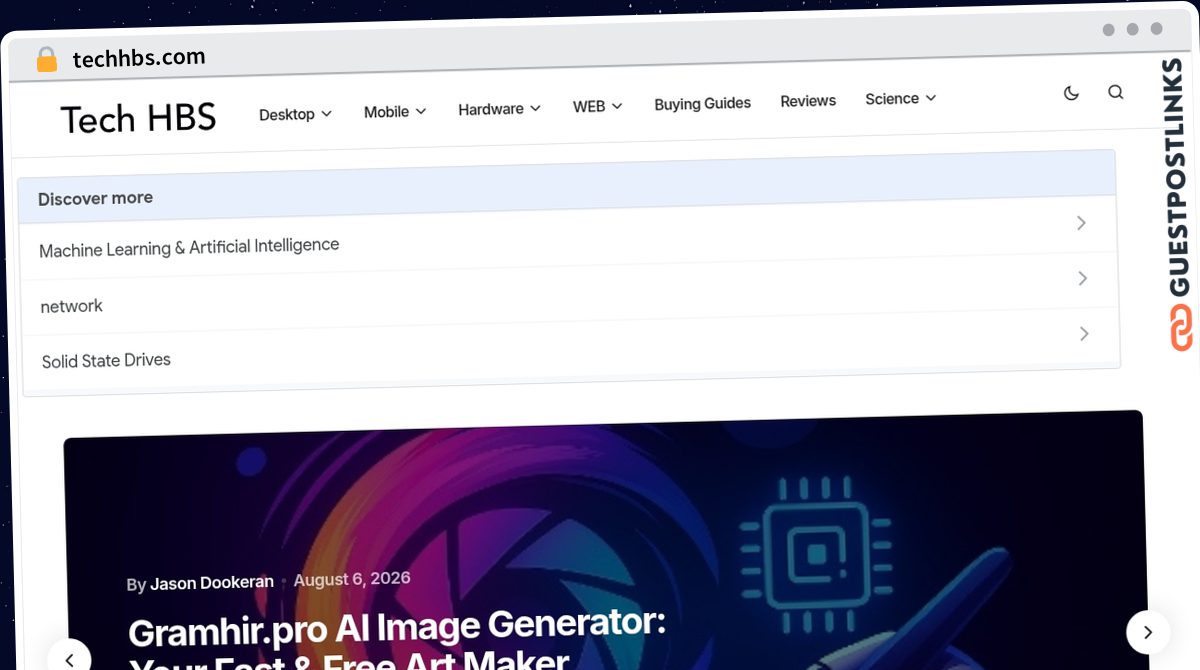The image size is (1200, 670).
Task: Open the Reviews menu item
Action: (808, 101)
